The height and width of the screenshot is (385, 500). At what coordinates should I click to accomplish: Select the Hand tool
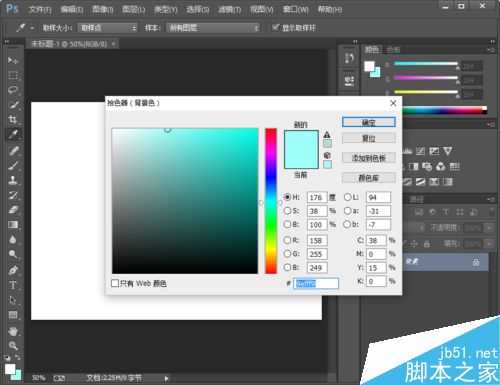click(13, 331)
